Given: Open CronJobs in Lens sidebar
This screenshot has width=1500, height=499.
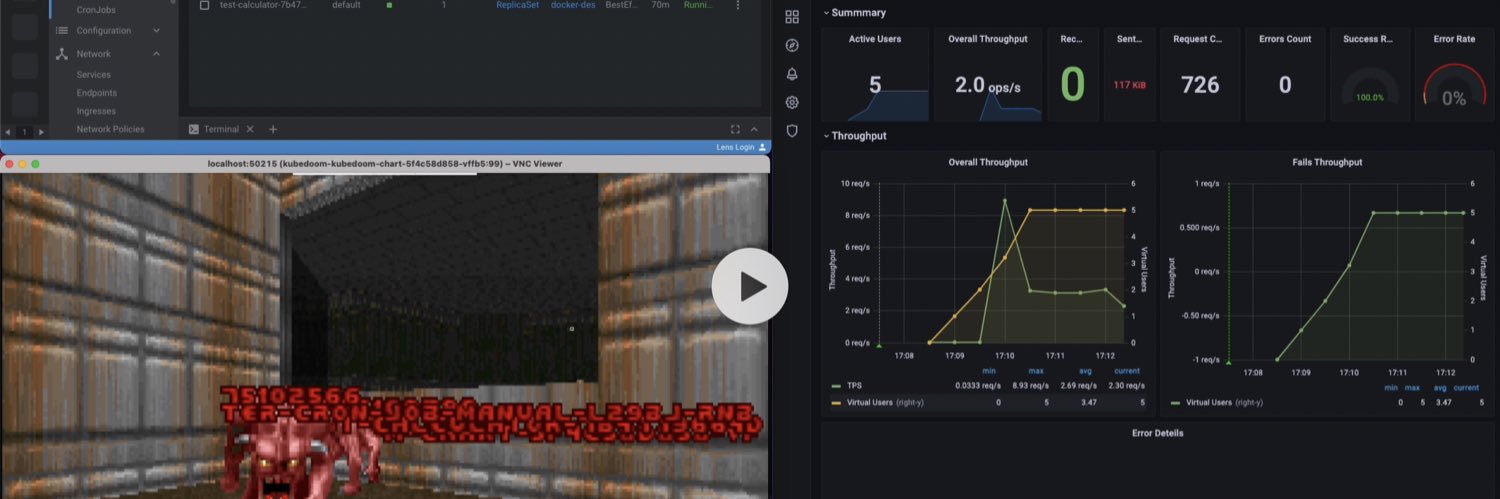Looking at the screenshot, I should pyautogui.click(x=96, y=9).
